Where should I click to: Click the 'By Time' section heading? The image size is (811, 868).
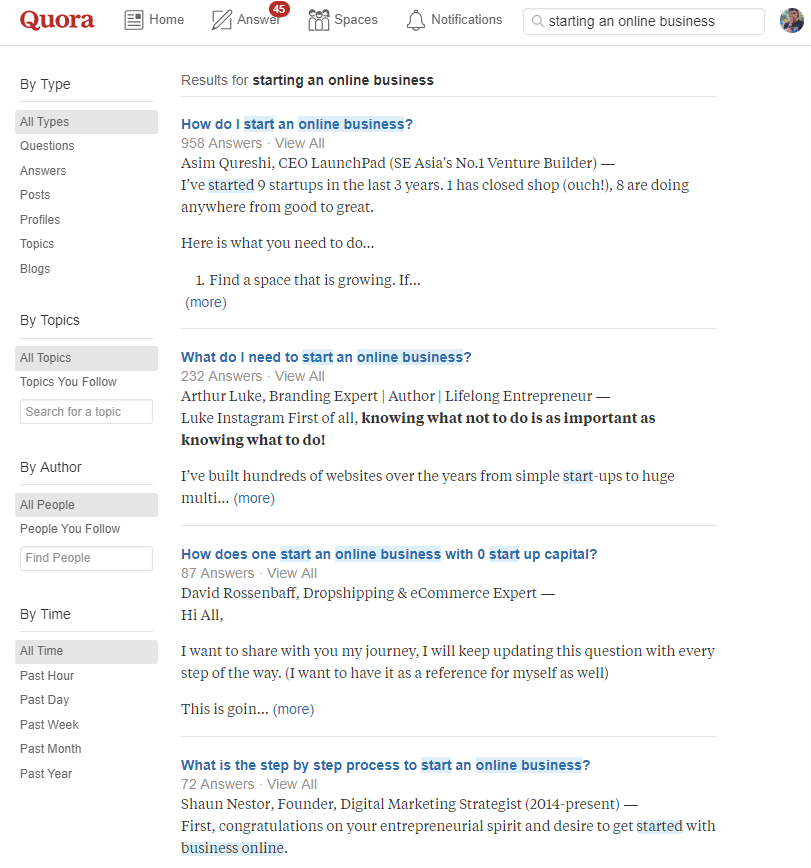pyautogui.click(x=45, y=614)
